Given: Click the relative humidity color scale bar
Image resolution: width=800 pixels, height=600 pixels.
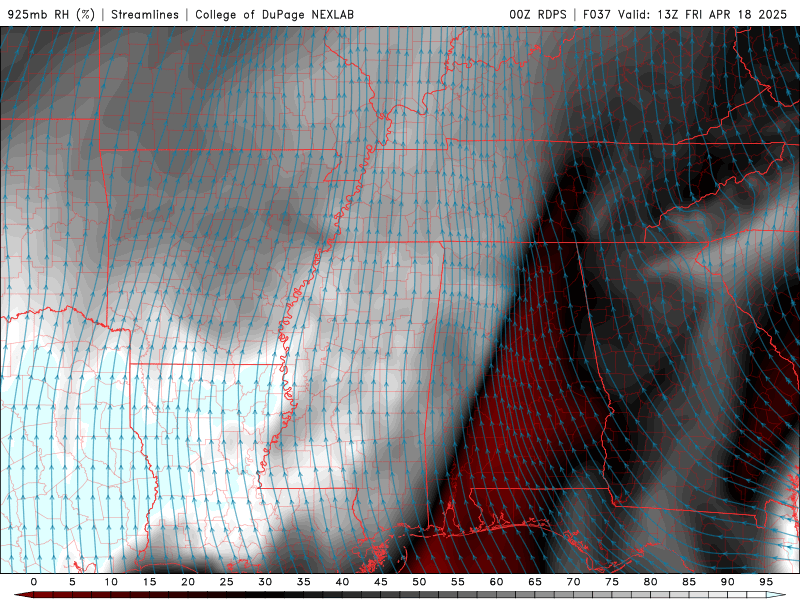Looking at the screenshot, I should (x=400, y=595).
